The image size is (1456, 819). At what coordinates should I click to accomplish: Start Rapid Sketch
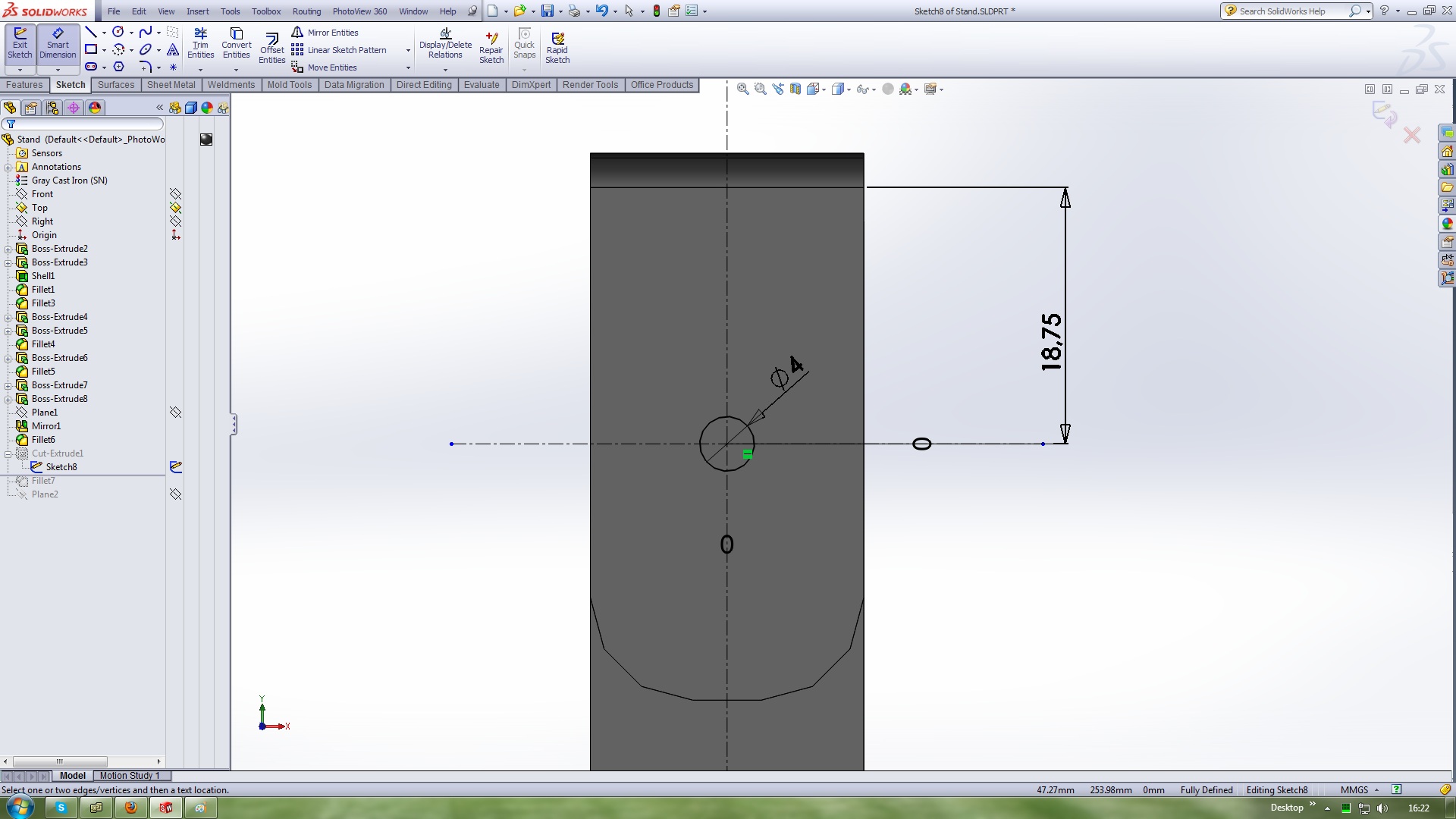(557, 49)
